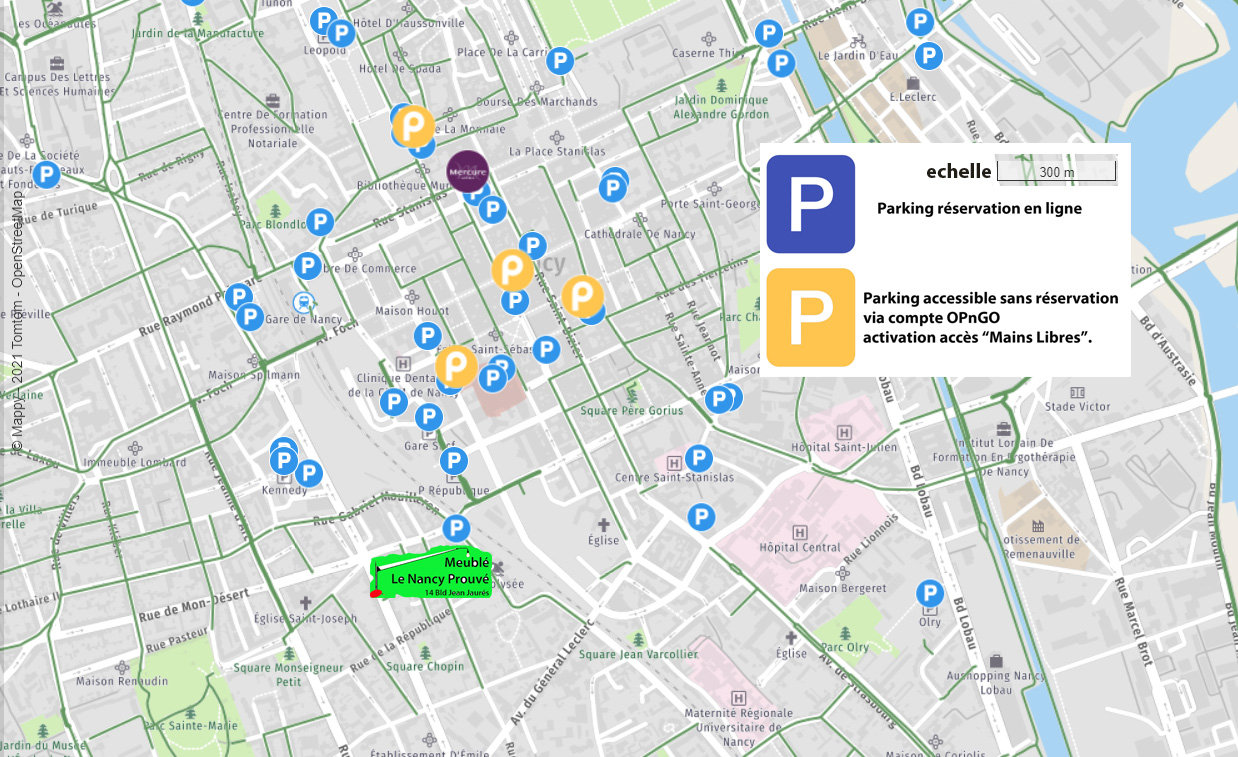This screenshot has width=1238, height=757.
Task: Open blue parking marker at Centre Saint-Stanislas
Action: click(x=698, y=459)
